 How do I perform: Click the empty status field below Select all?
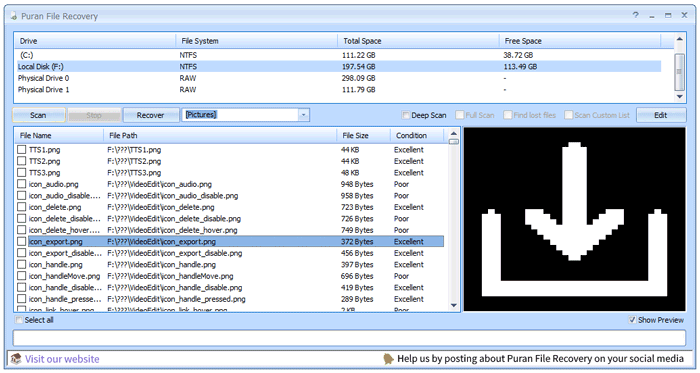pyautogui.click(x=349, y=338)
